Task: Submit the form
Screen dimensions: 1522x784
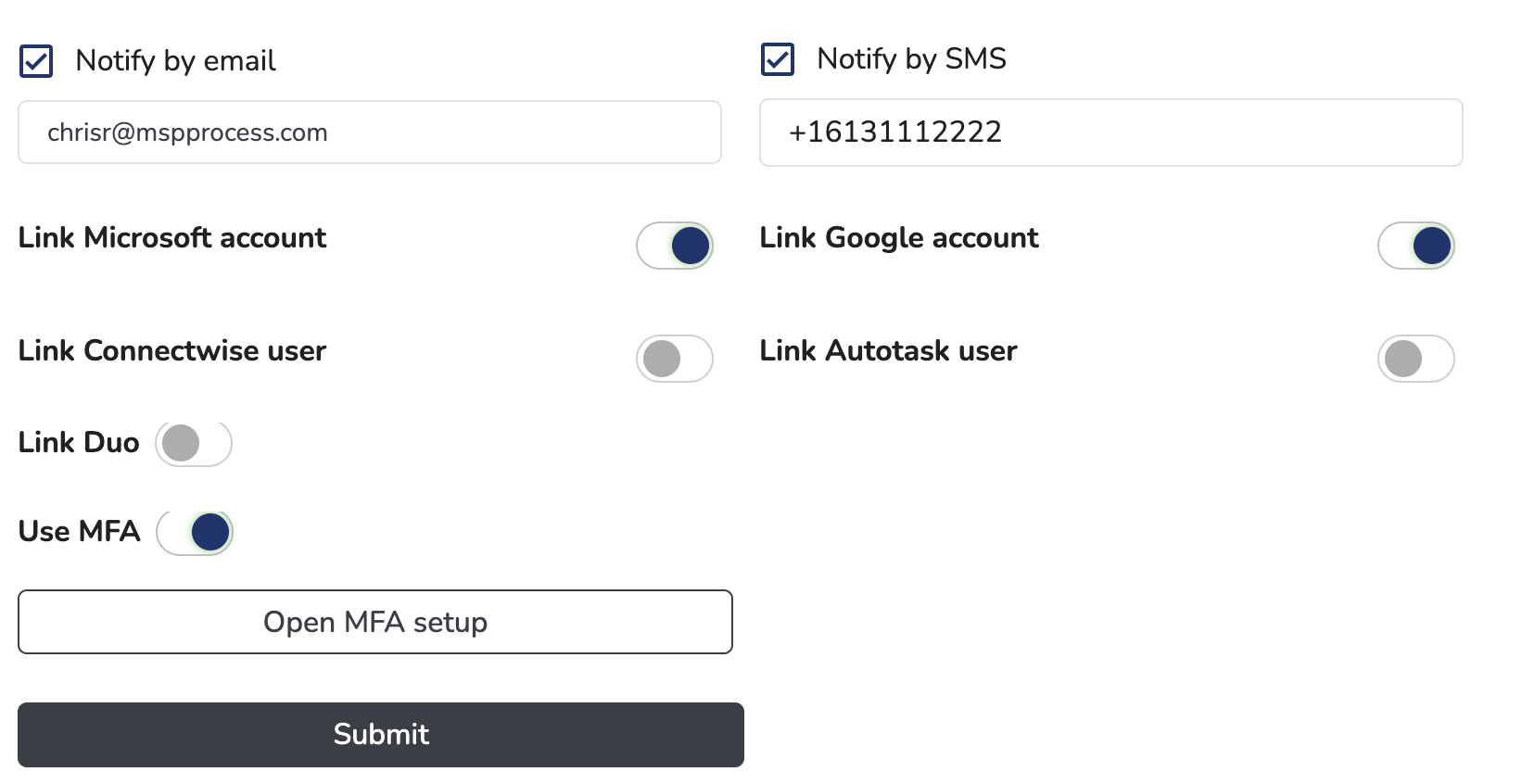Action: click(381, 735)
